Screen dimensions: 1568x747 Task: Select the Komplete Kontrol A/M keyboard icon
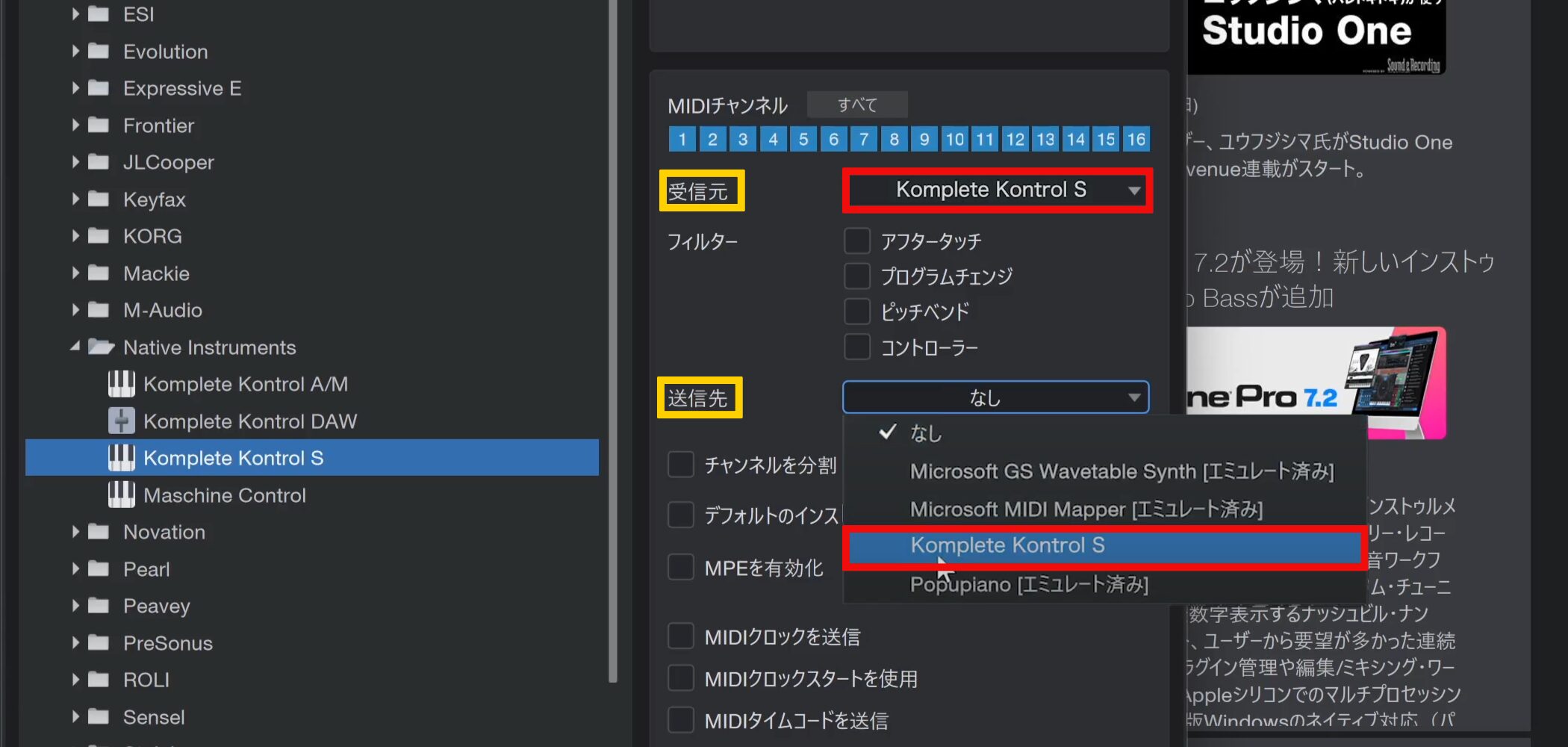click(121, 384)
